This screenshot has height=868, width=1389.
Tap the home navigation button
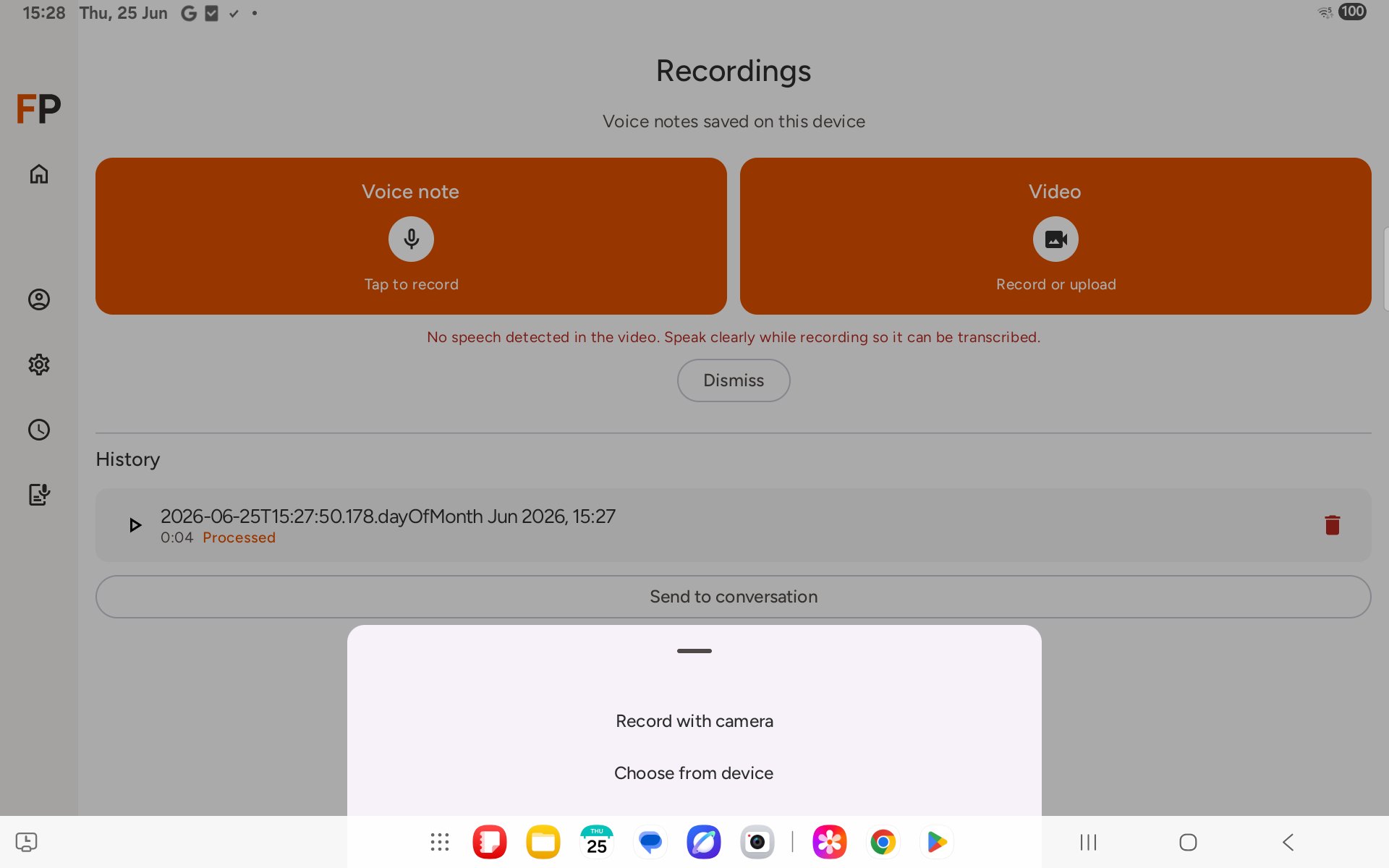click(x=1188, y=842)
